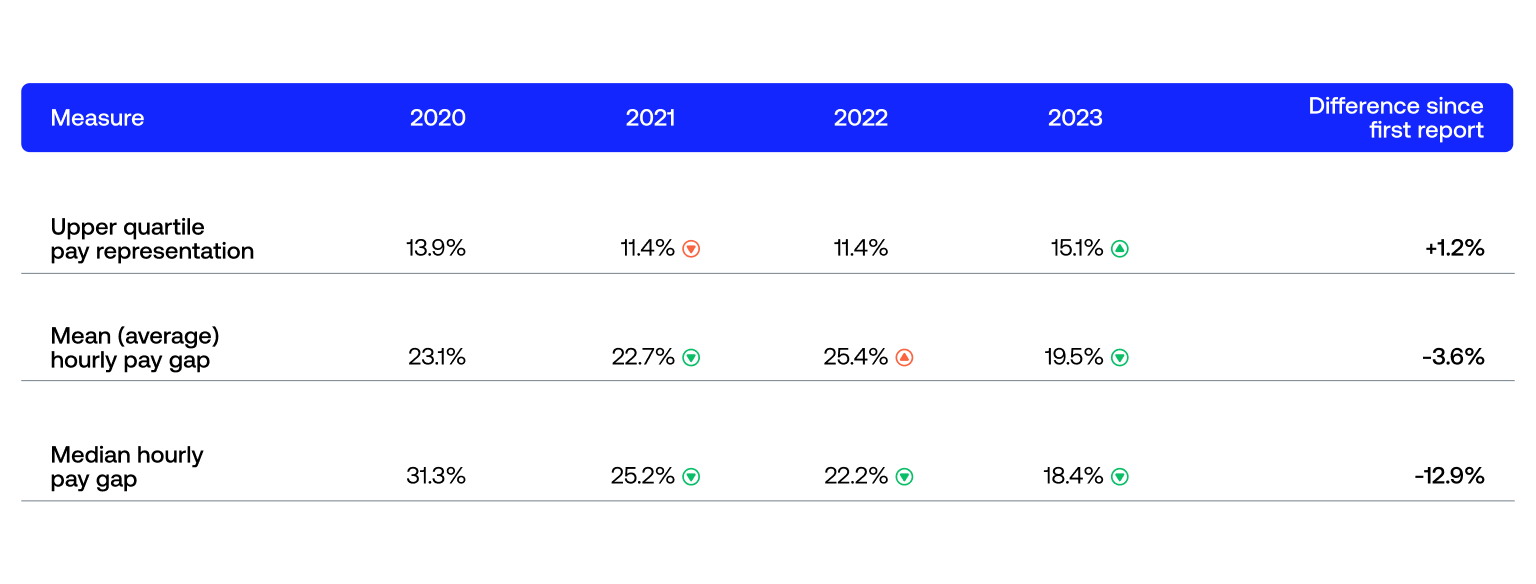
Task: Click the green down arrow beside 25.2%
Action: [x=691, y=477]
